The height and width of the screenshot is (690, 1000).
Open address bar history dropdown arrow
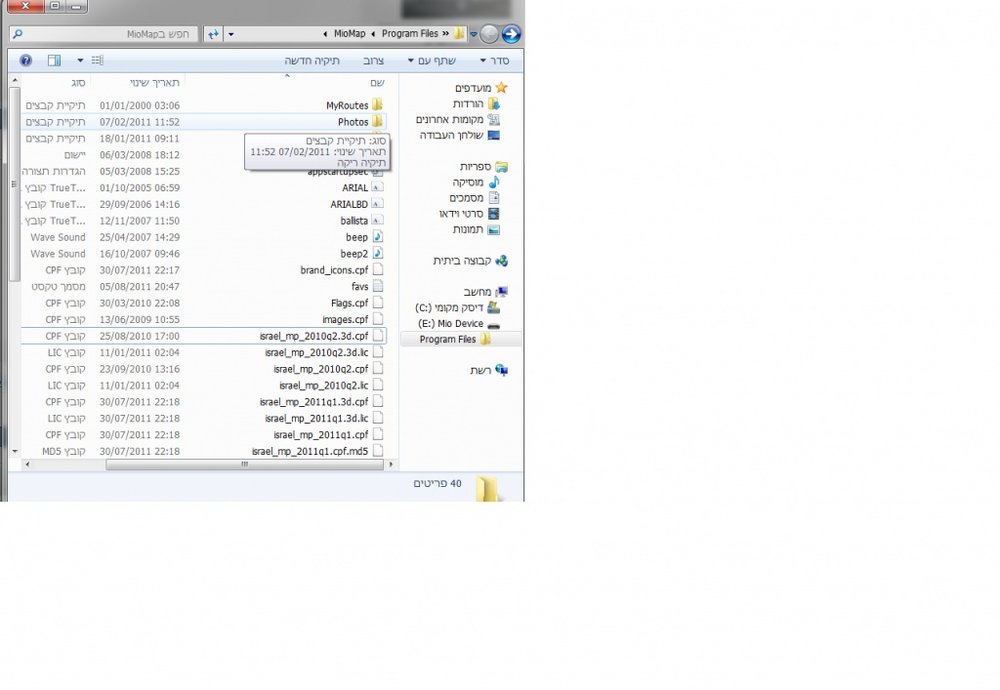pyautogui.click(x=231, y=34)
